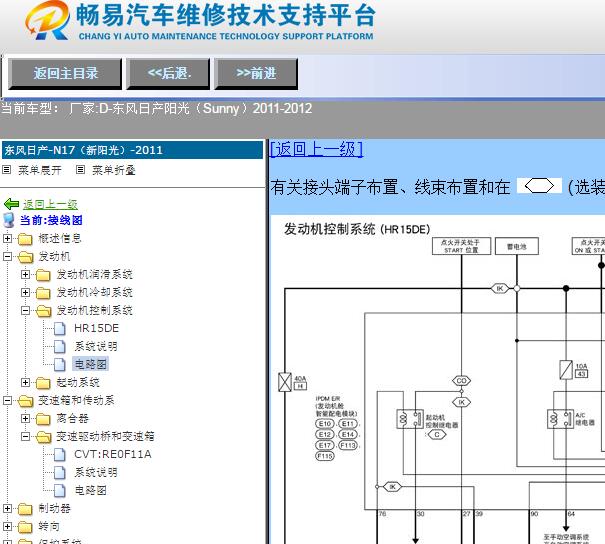The height and width of the screenshot is (544, 605).
Task: Click the 变速驱动桥和变速箱 folder icon
Action: point(44,437)
